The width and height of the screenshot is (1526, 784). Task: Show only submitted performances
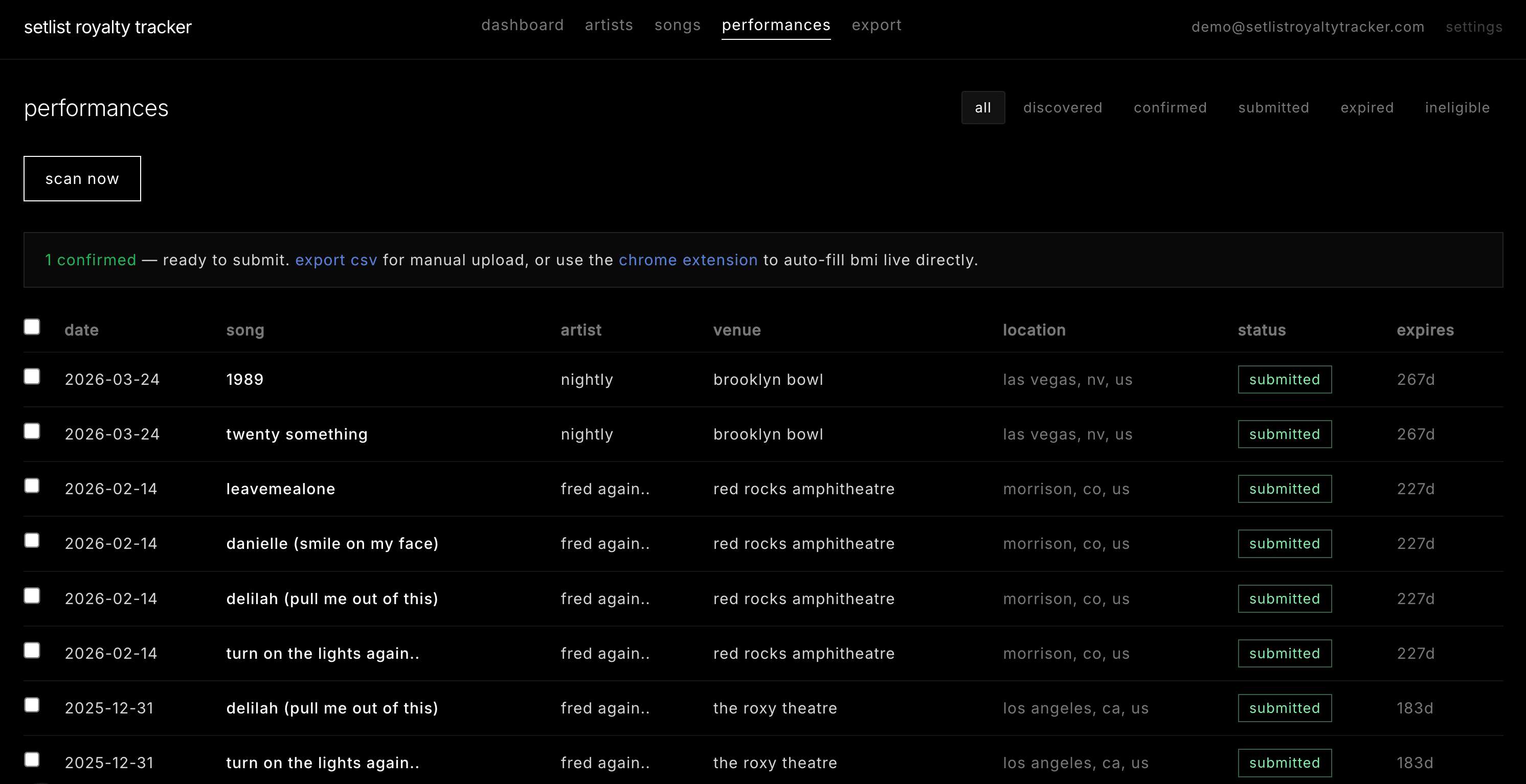(1274, 107)
